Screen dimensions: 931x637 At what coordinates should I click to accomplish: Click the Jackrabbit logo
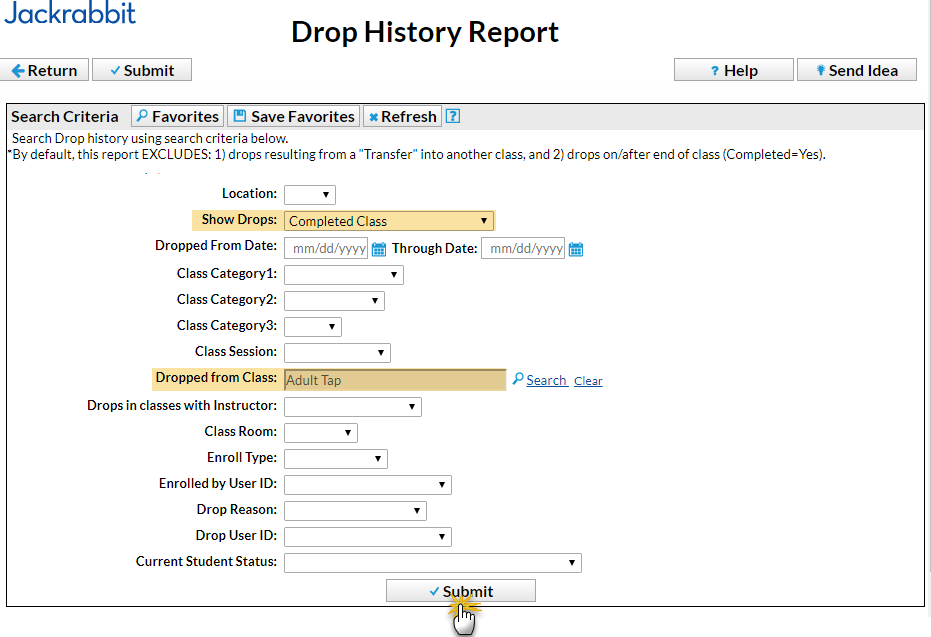(70, 13)
